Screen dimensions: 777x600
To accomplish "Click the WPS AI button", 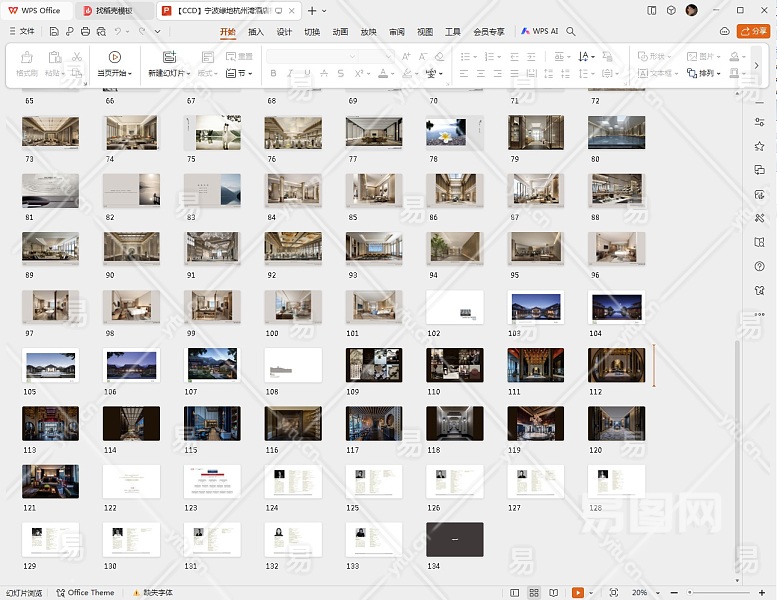I will click(540, 32).
